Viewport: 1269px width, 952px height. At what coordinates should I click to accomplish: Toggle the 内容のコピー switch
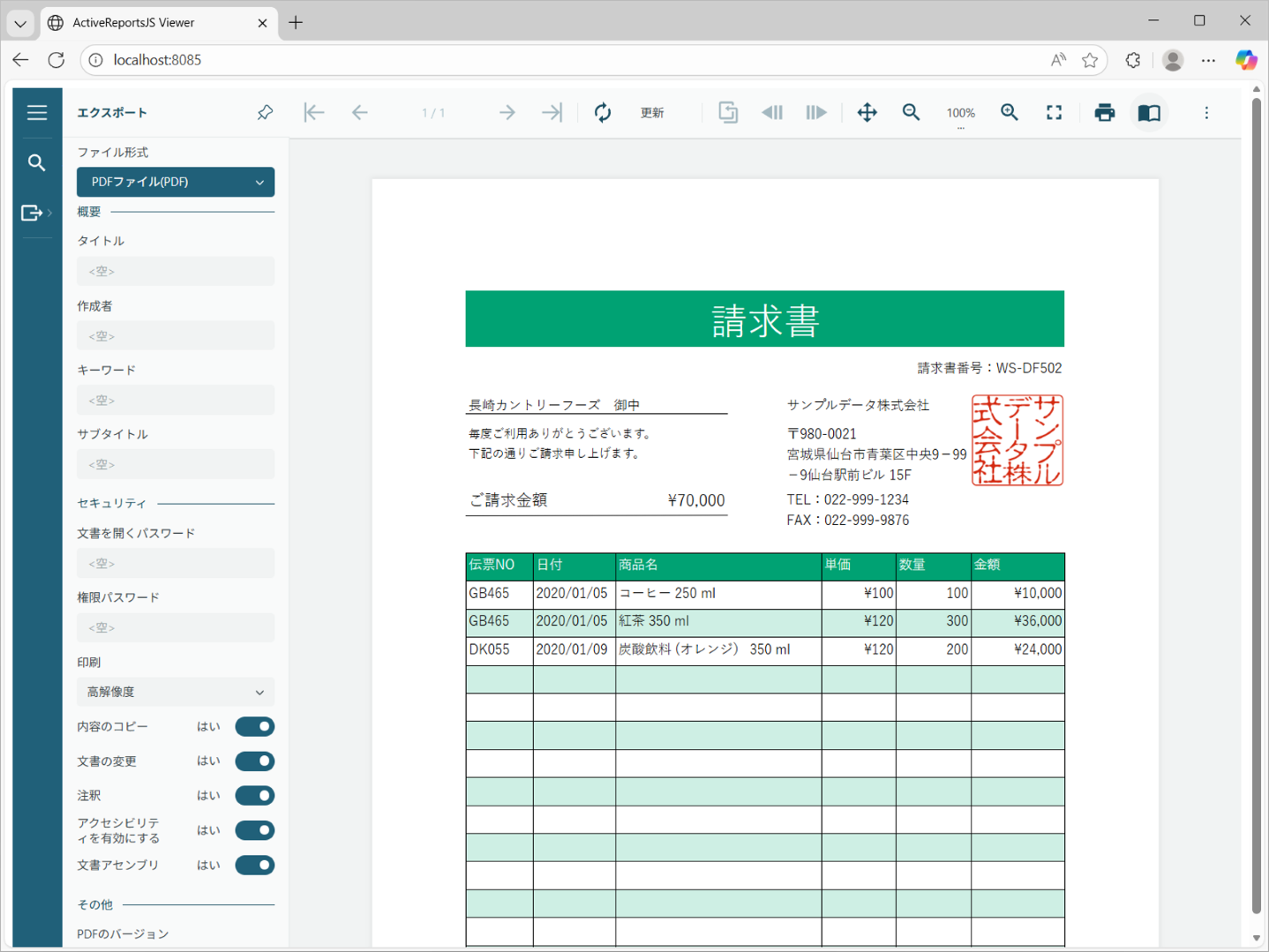click(x=254, y=727)
